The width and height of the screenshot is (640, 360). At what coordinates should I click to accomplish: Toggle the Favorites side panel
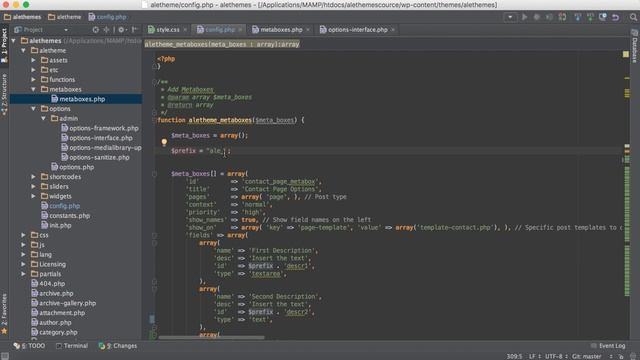(4, 314)
